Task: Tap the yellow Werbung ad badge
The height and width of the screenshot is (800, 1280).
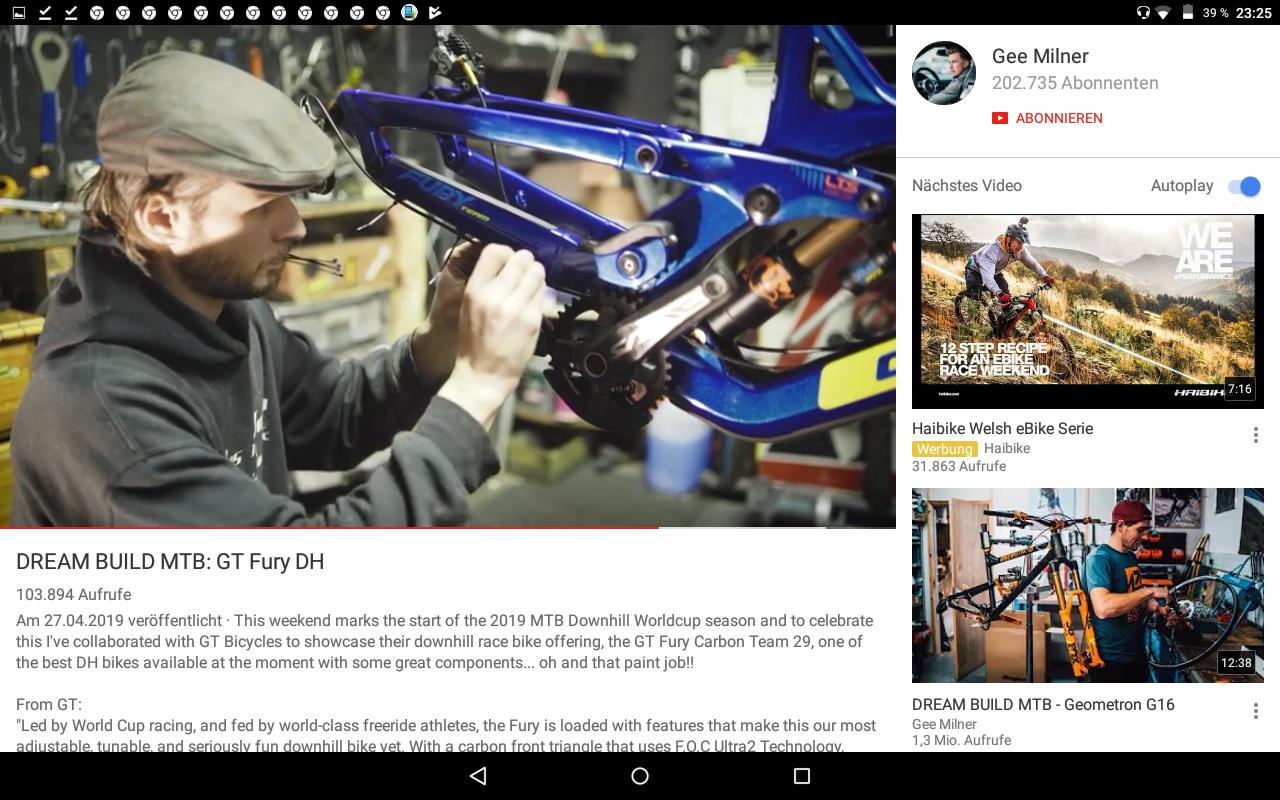Action: point(944,449)
